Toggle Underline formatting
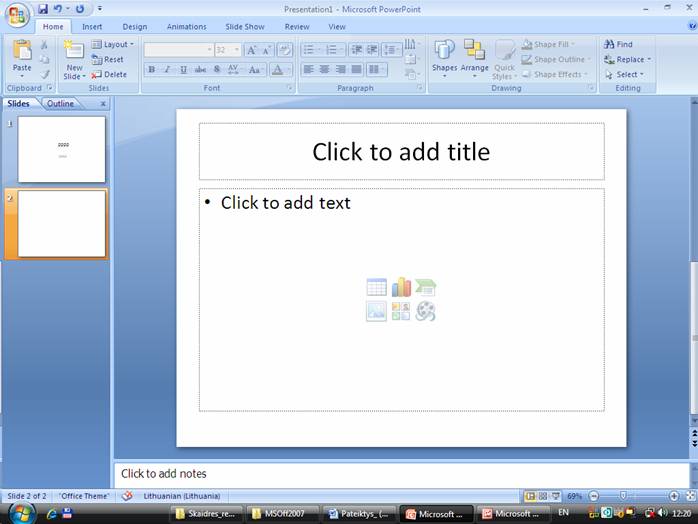The height and width of the screenshot is (524, 698). click(x=183, y=69)
